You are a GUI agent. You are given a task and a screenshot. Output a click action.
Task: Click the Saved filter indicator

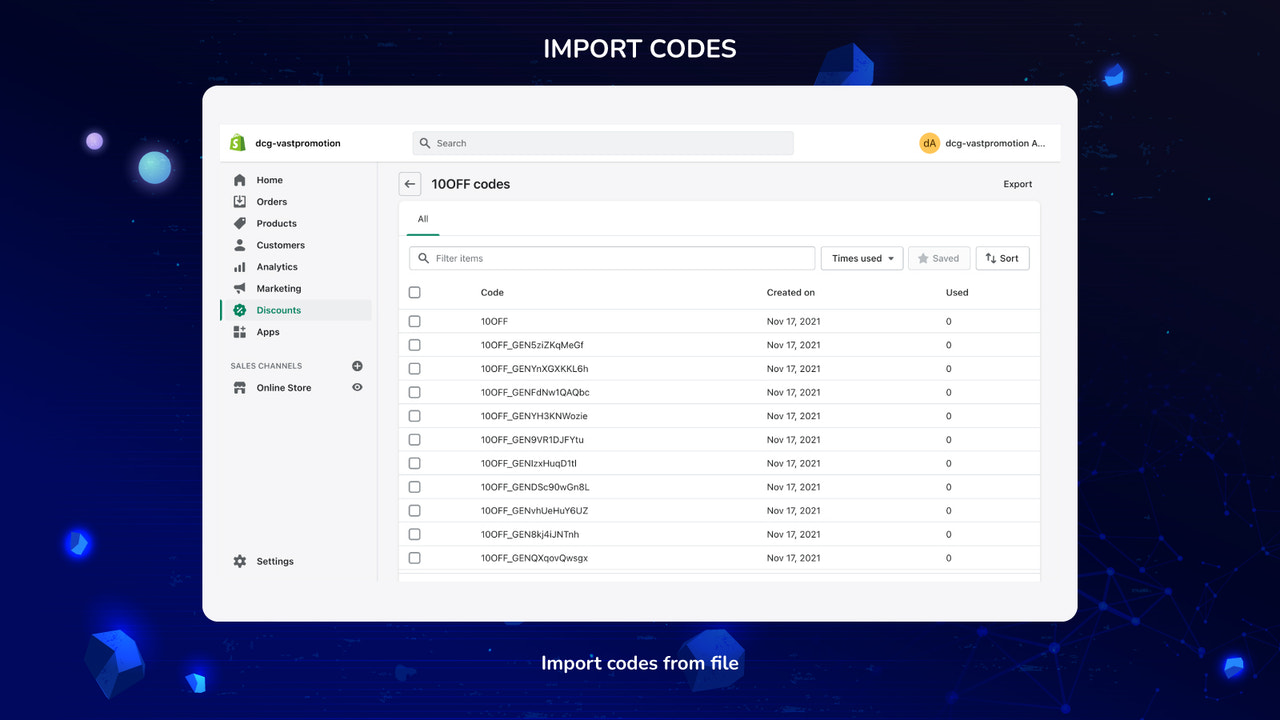[938, 257]
